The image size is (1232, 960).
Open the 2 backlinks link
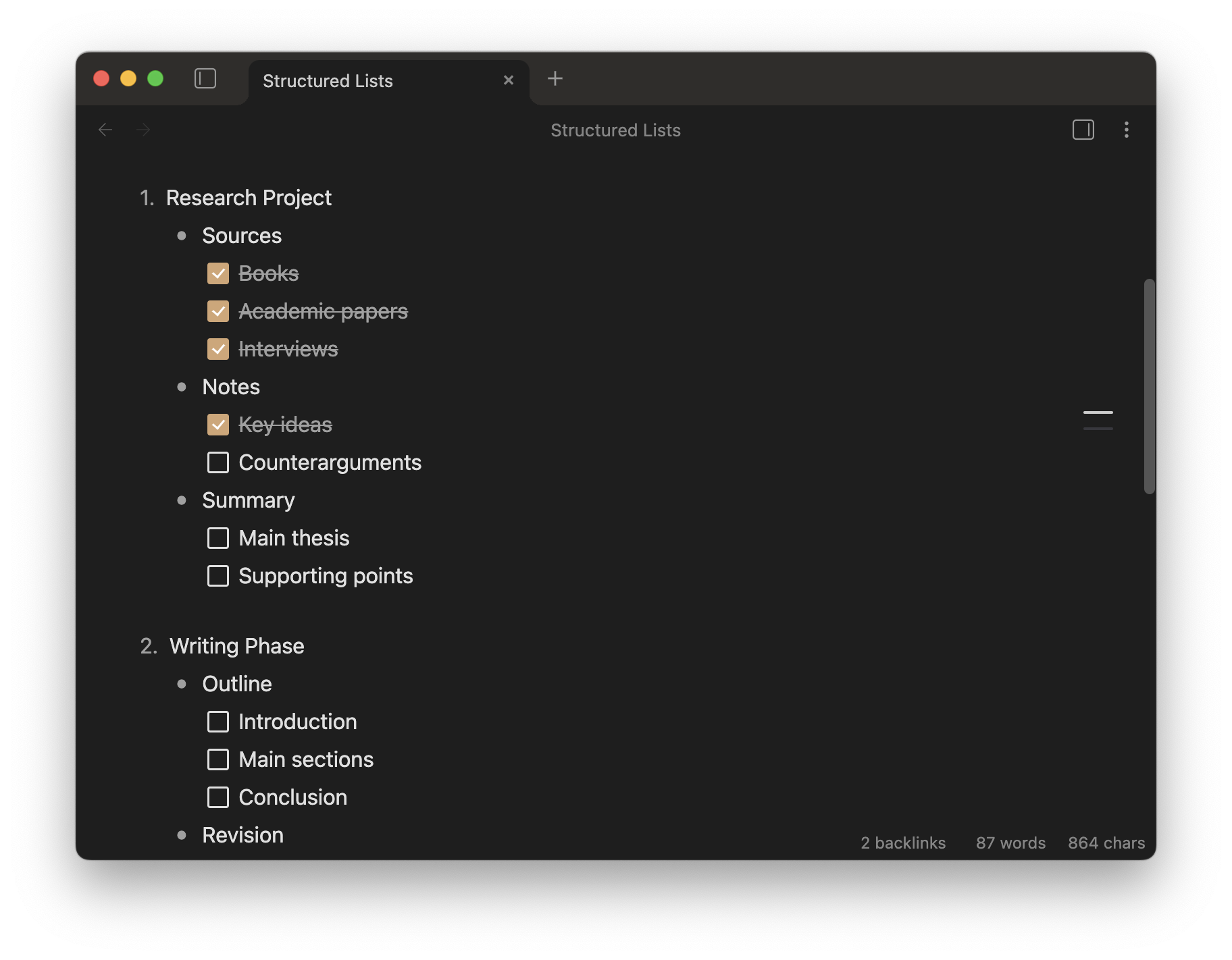pyautogui.click(x=902, y=843)
